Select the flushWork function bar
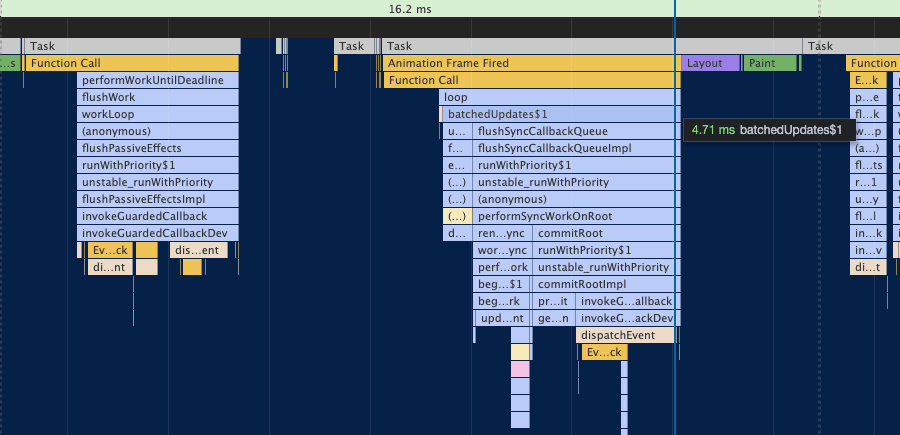The image size is (900, 435). (158, 97)
